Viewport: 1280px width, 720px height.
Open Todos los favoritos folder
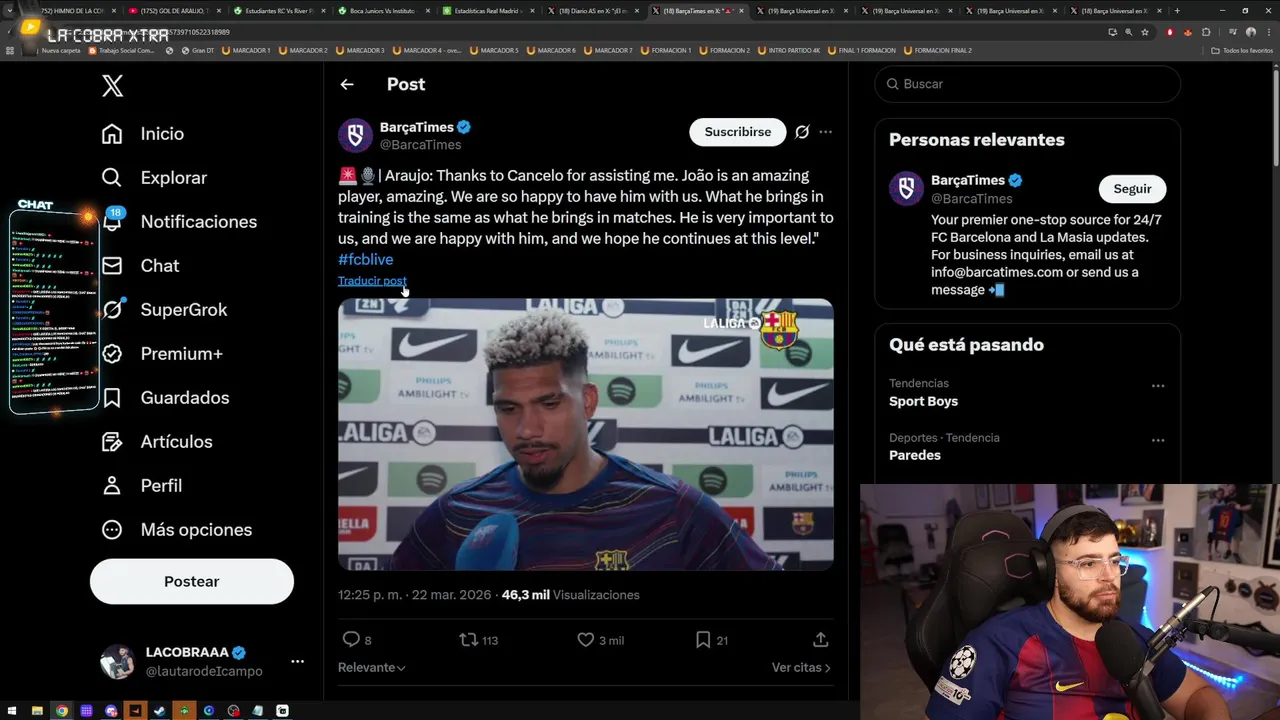click(x=1243, y=50)
